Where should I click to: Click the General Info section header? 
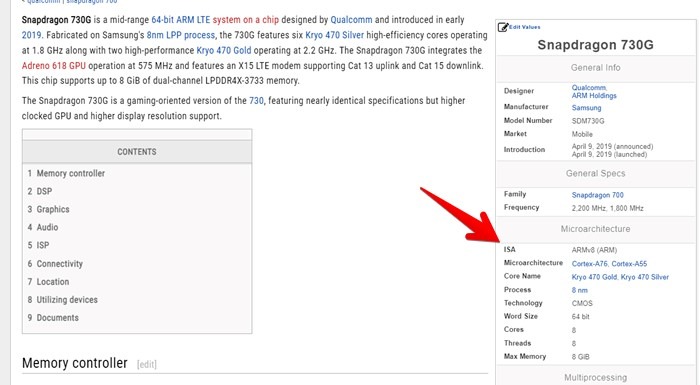tap(596, 68)
